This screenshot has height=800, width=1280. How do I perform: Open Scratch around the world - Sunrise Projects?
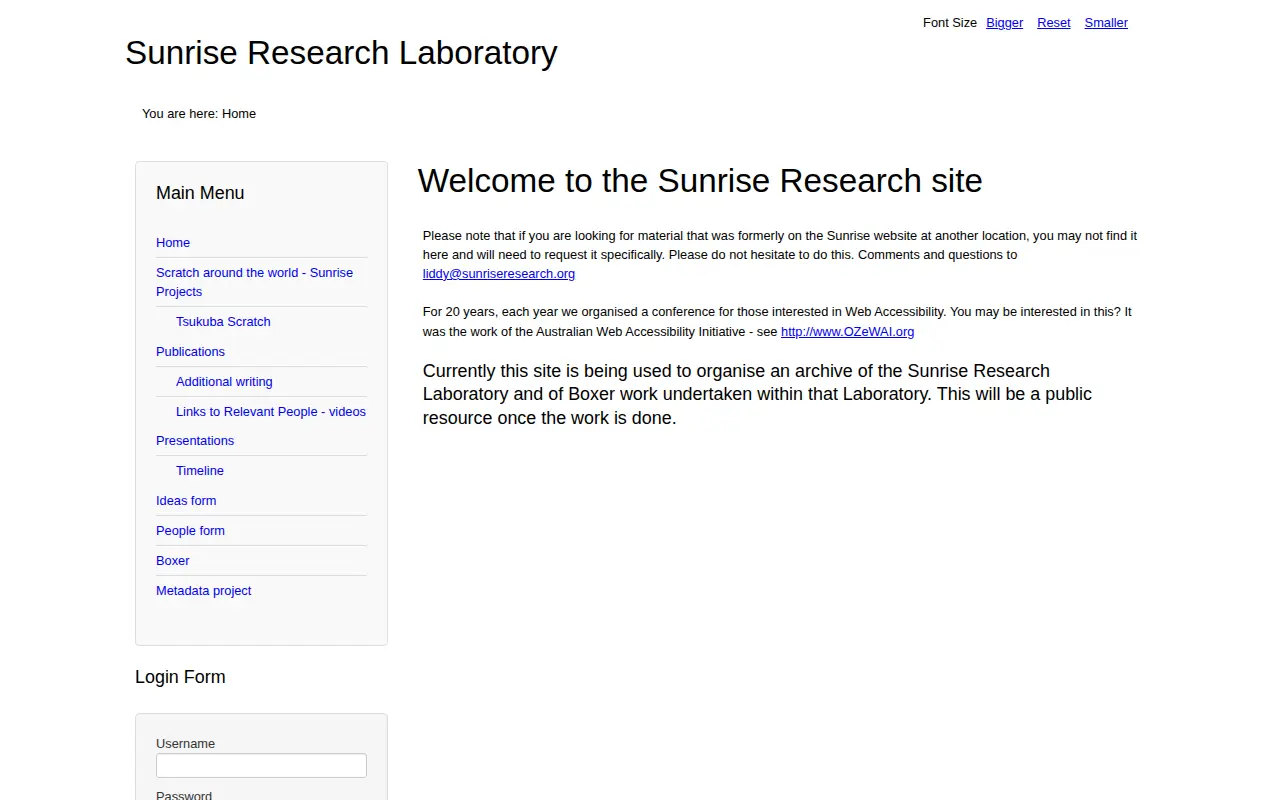coord(254,282)
